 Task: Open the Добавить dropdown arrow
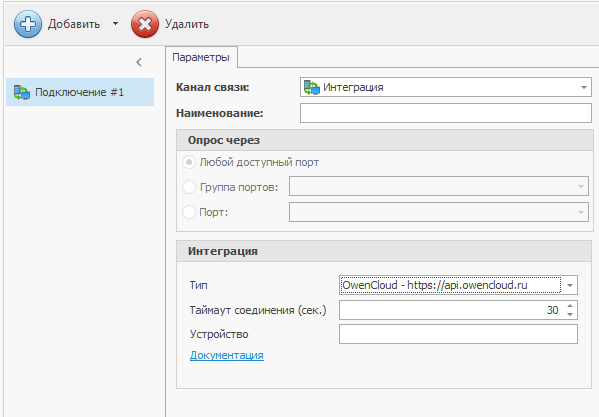(x=115, y=24)
